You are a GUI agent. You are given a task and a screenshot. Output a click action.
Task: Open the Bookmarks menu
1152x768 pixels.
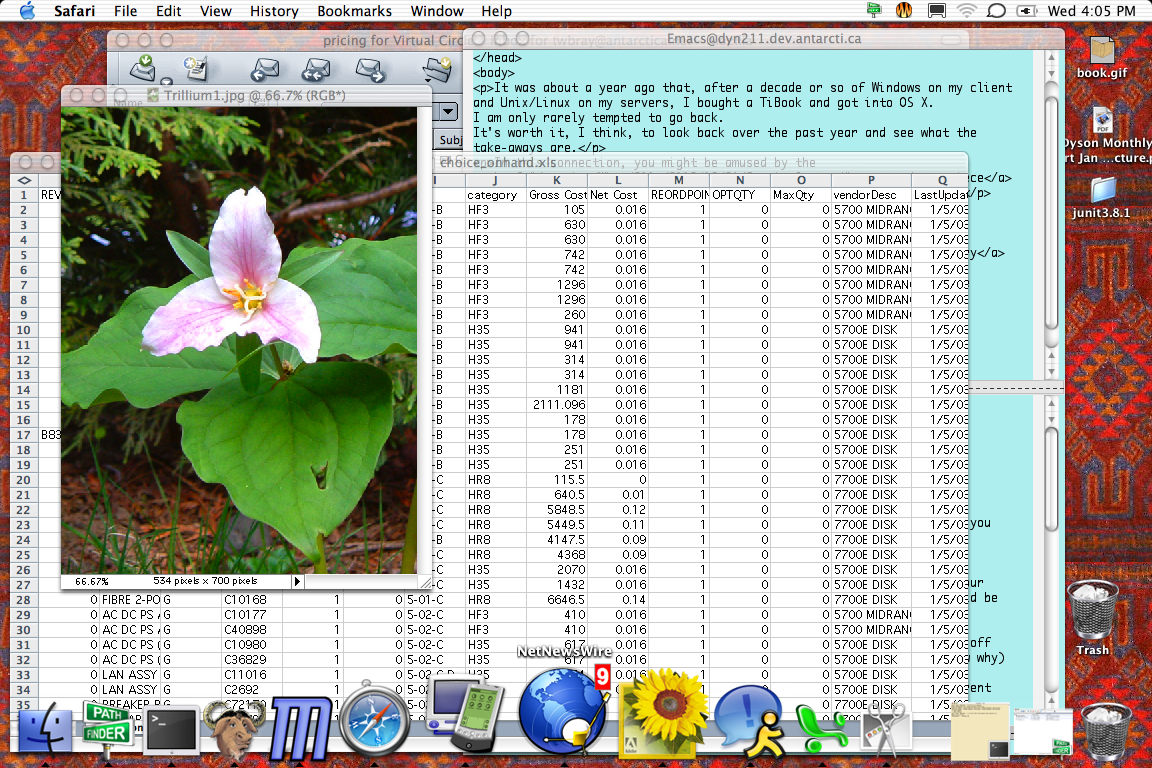[x=355, y=11]
